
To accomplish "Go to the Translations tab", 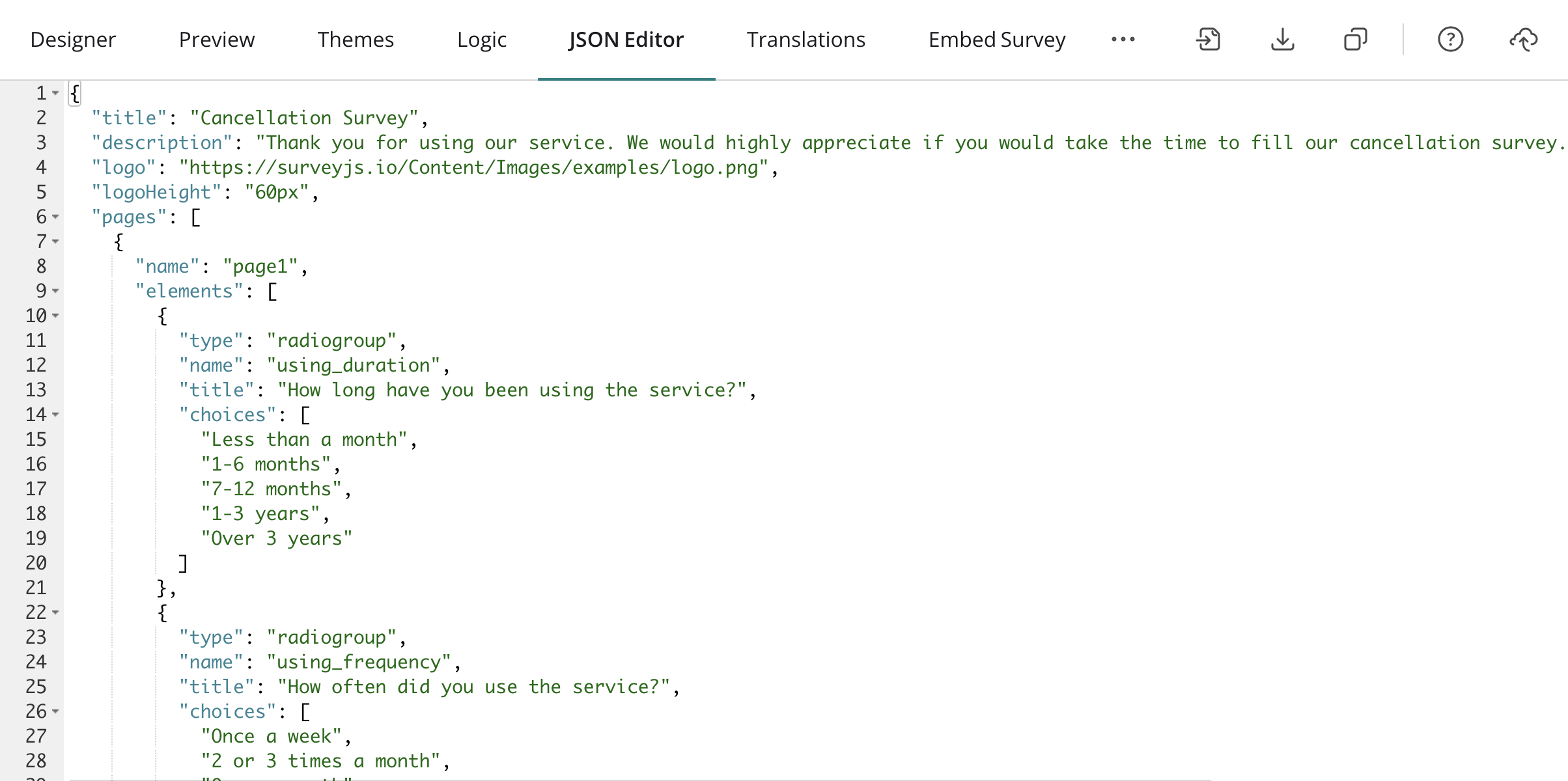I will click(x=805, y=40).
